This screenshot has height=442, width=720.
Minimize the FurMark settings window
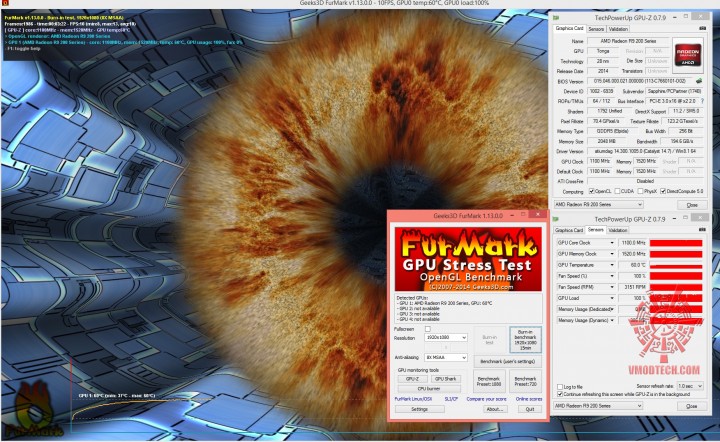pyautogui.click(x=512, y=215)
